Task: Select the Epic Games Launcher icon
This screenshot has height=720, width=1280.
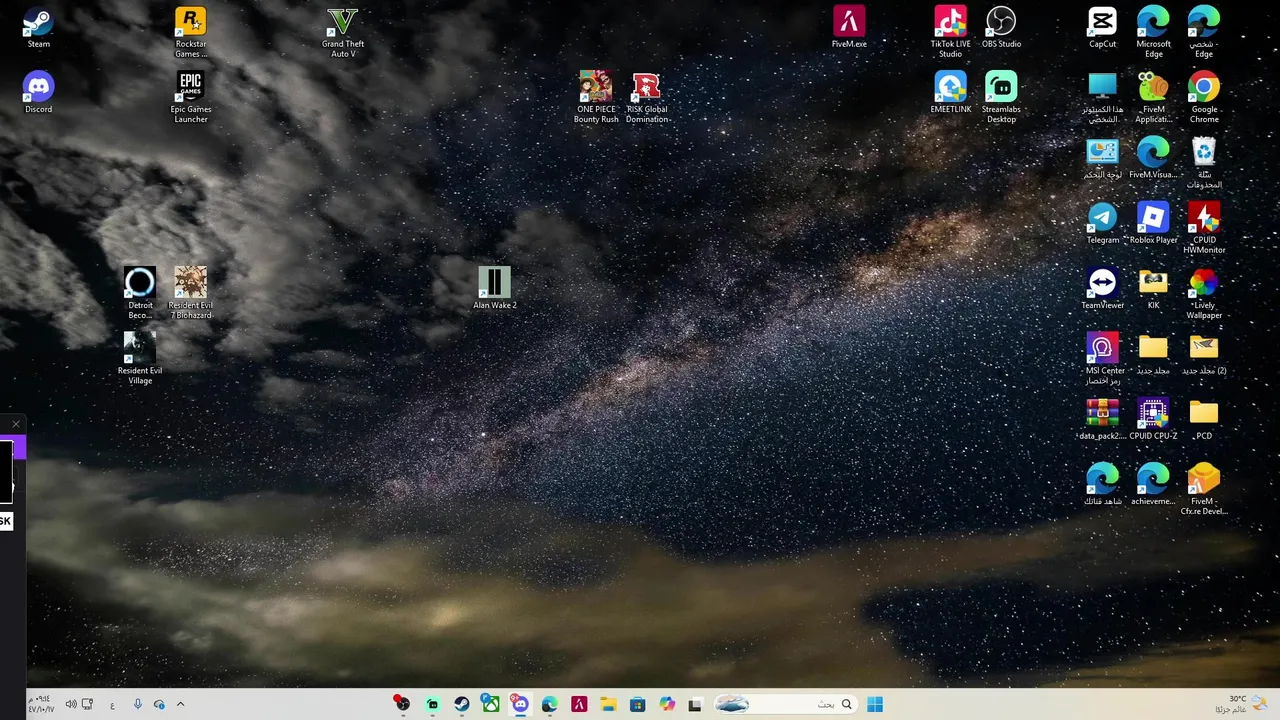Action: [x=190, y=98]
